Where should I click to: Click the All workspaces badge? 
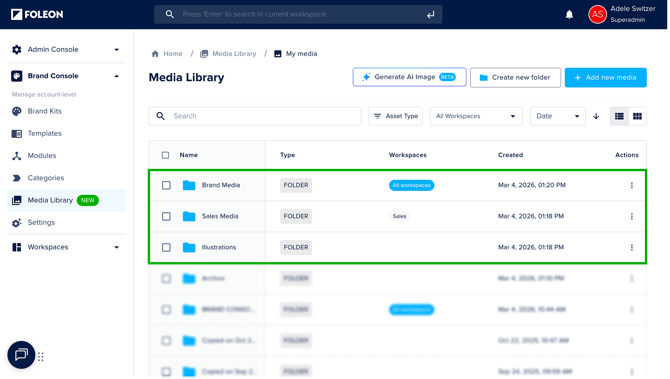tap(411, 185)
